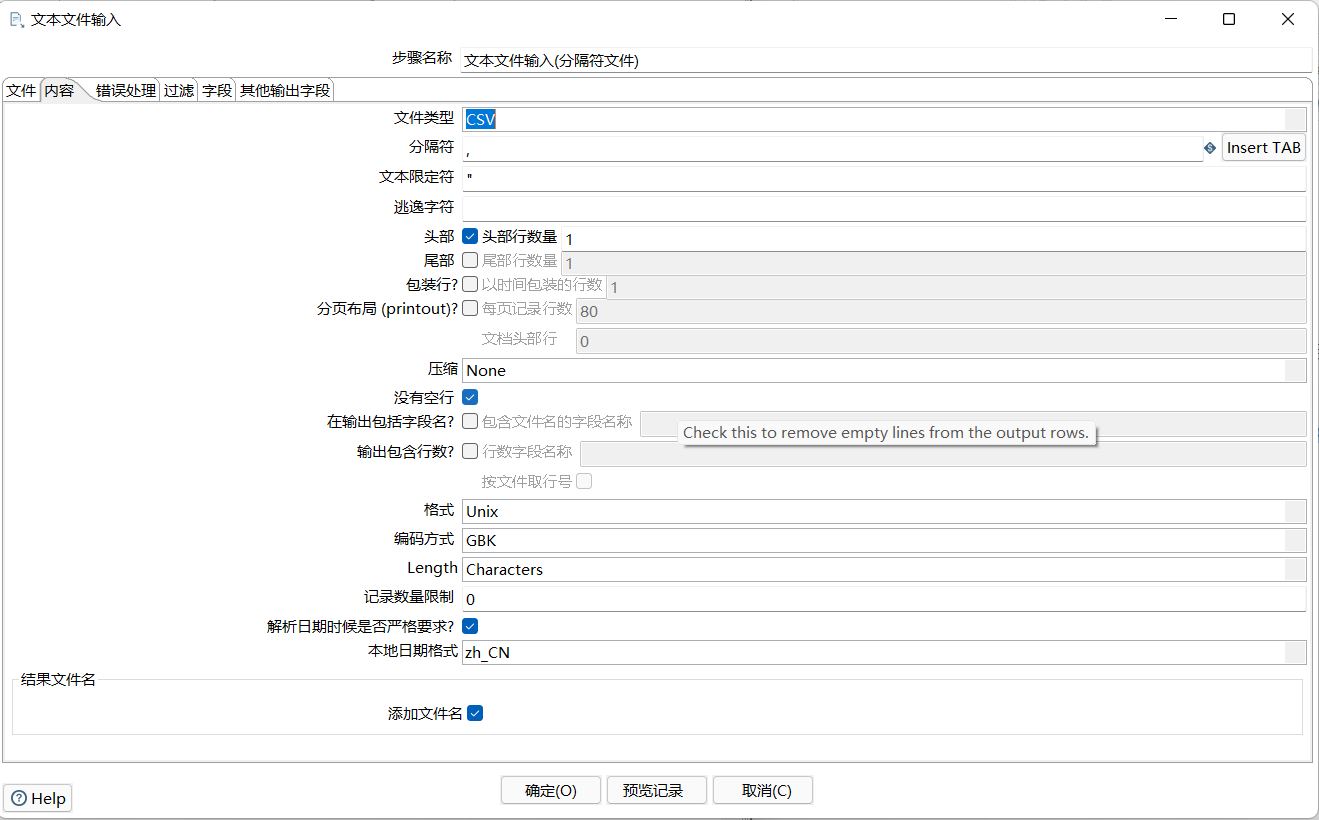
Task: Enable the 头部 header checkbox
Action: [470, 237]
